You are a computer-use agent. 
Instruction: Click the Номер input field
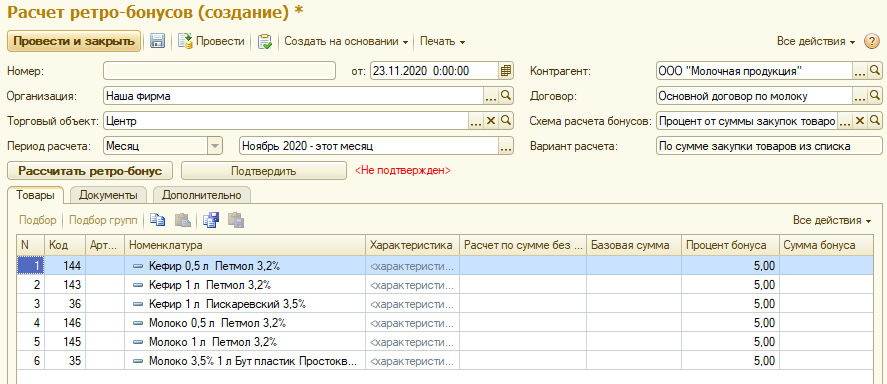coord(220,71)
